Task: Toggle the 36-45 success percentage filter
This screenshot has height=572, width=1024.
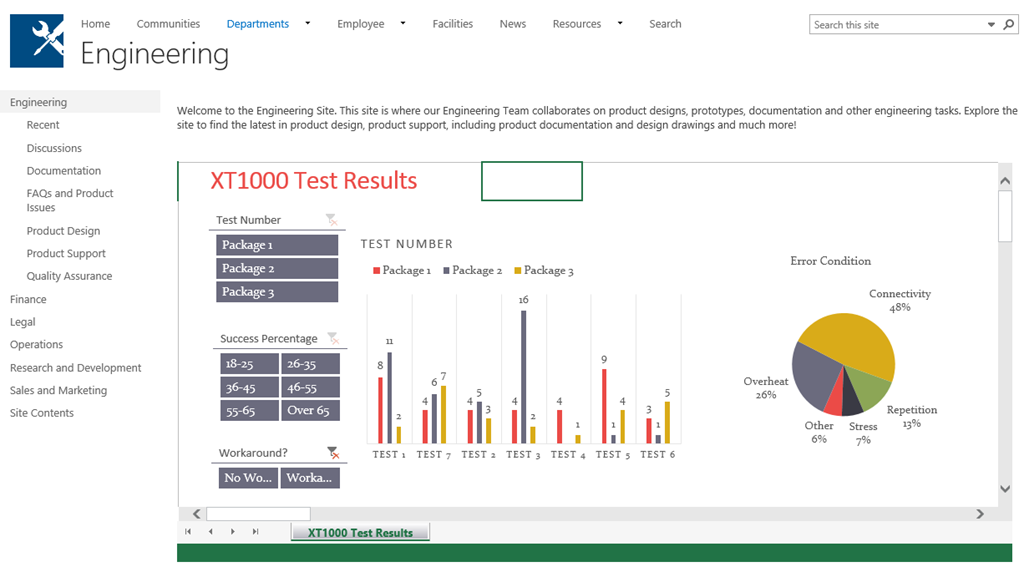Action: (x=249, y=387)
